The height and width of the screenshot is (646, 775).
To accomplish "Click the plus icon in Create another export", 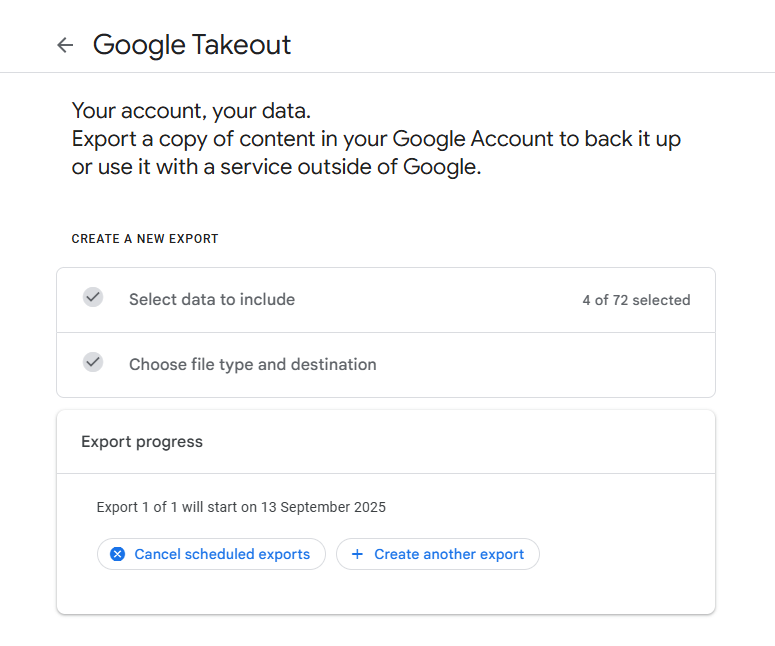I will click(x=357, y=554).
